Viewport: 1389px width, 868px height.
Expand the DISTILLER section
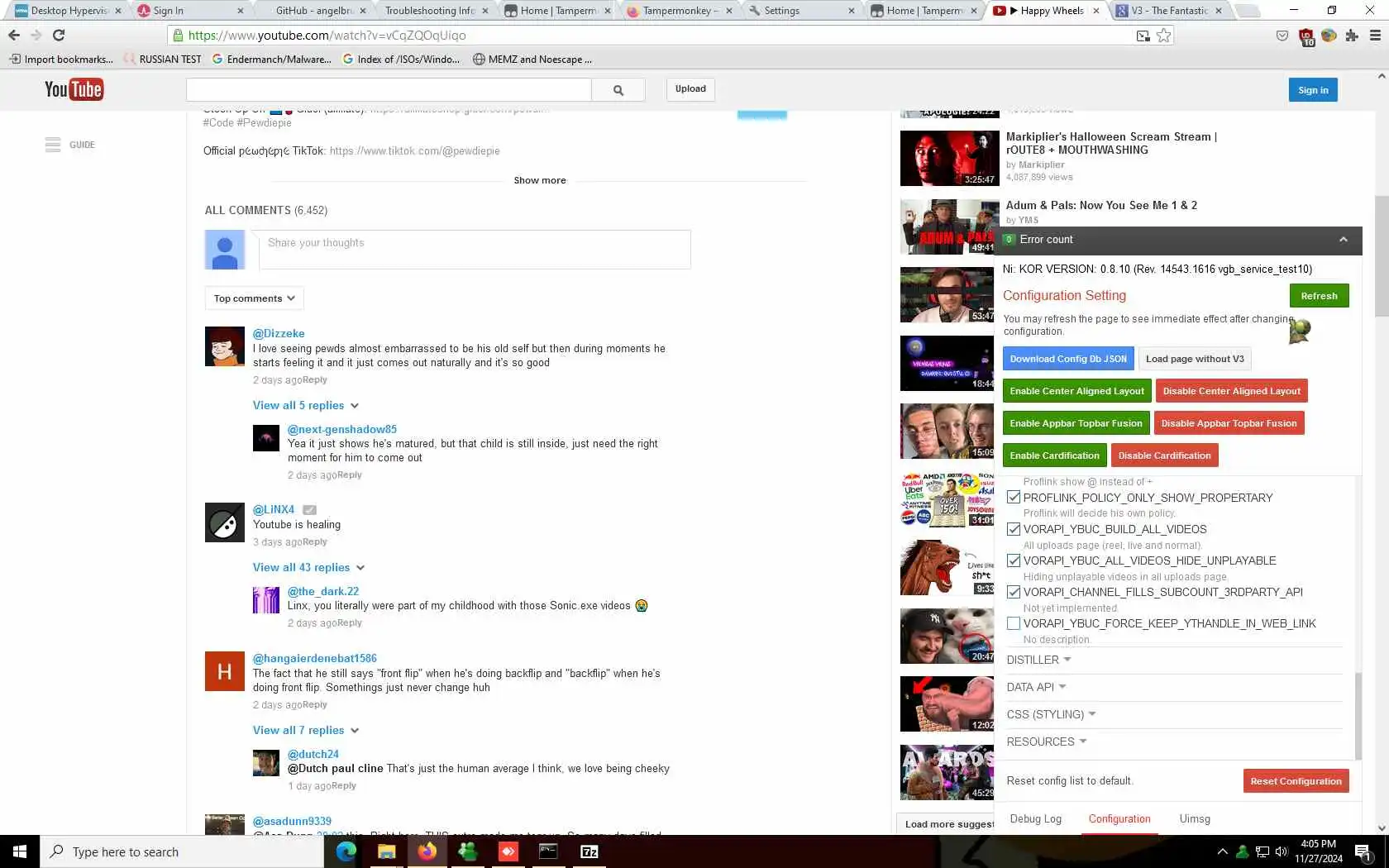[1038, 660]
